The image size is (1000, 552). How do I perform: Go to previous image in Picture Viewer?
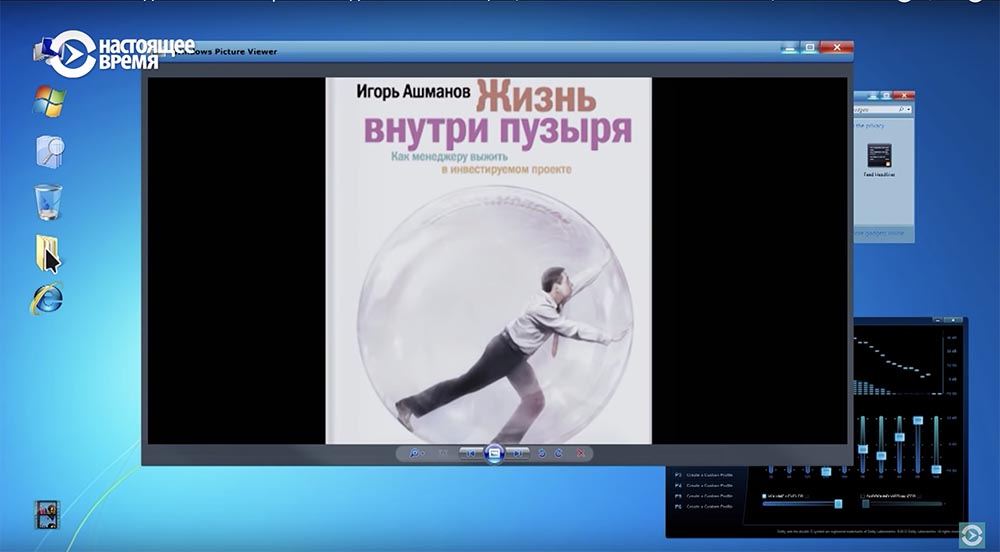[471, 453]
